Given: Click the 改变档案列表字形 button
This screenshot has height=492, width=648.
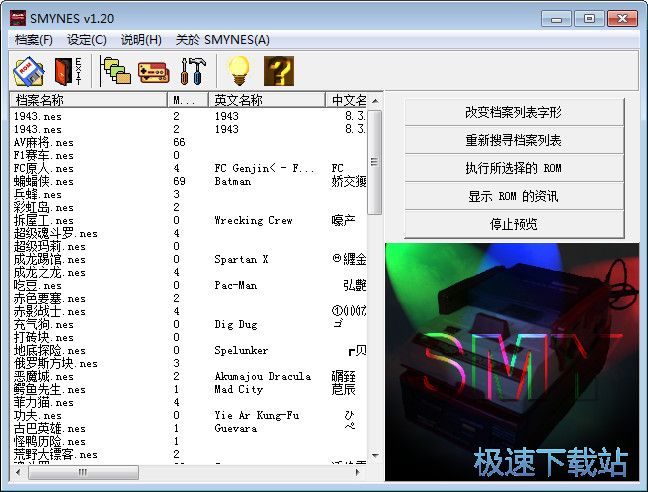Looking at the screenshot, I should [x=513, y=113].
